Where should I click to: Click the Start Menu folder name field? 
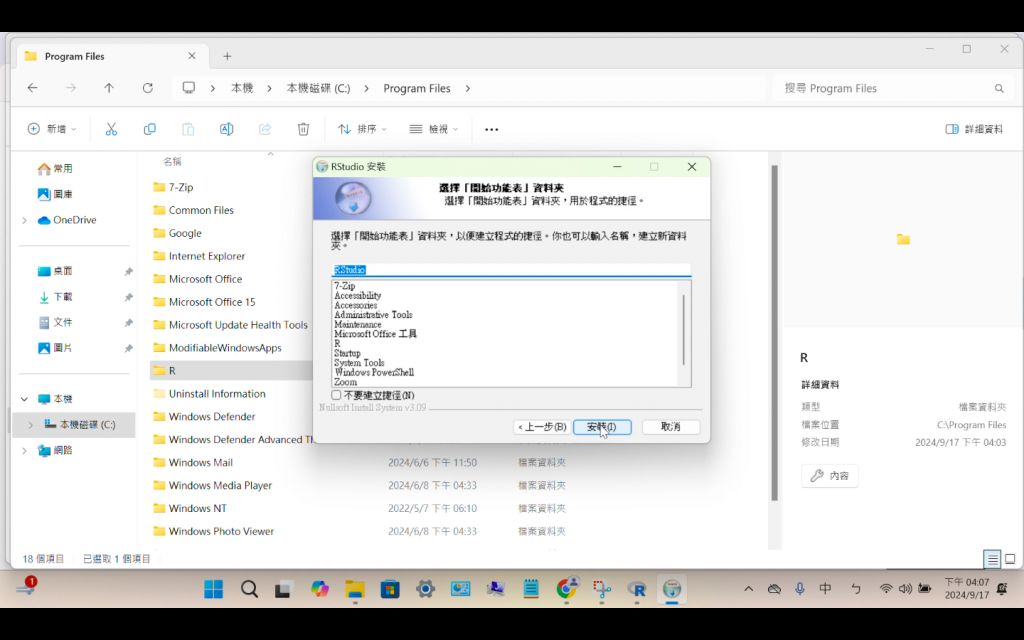point(511,270)
